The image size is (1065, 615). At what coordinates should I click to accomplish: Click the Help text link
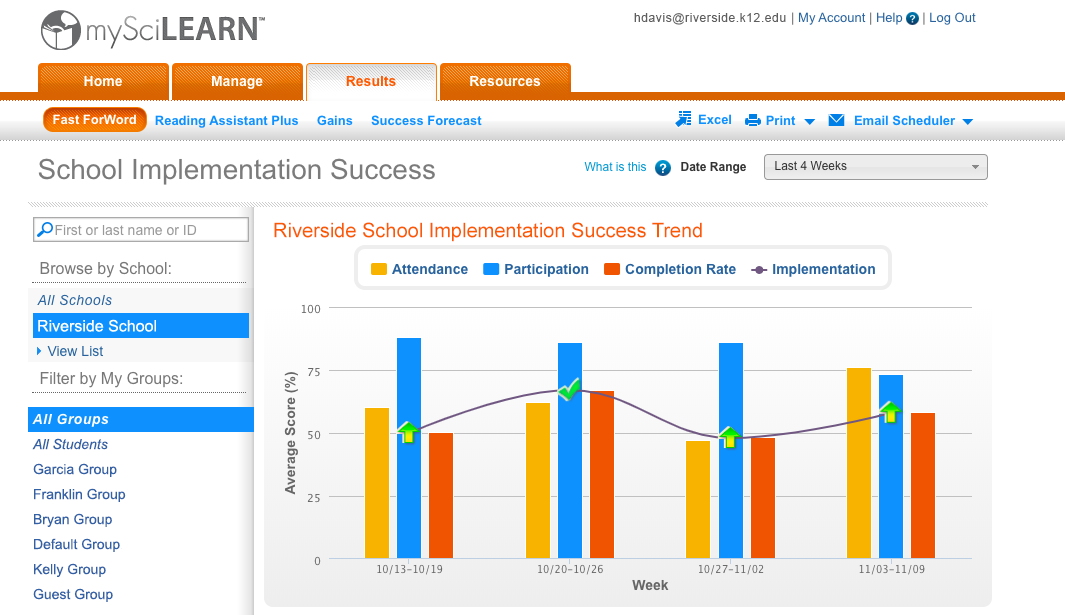click(888, 18)
